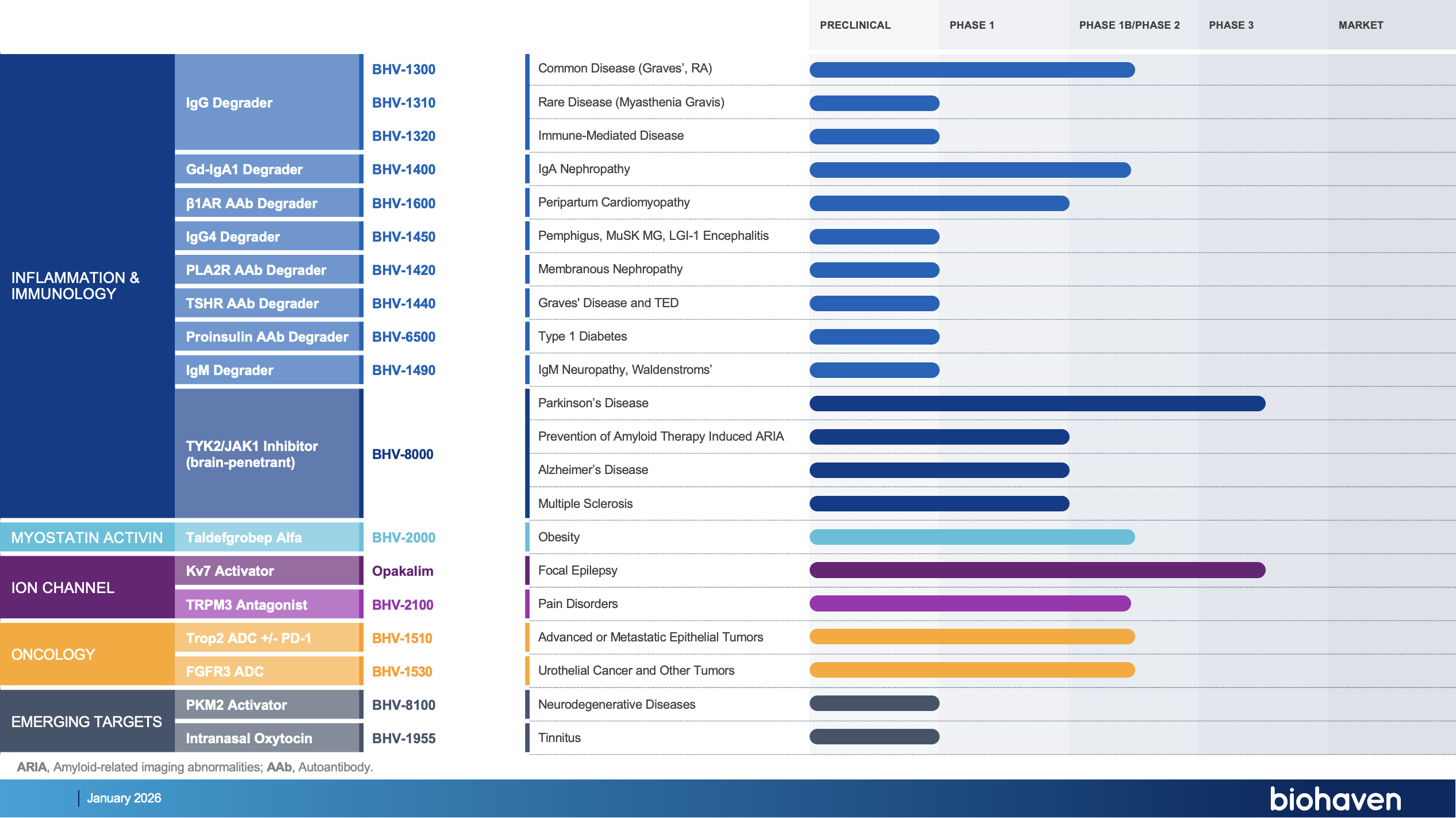This screenshot has height=818, width=1456.
Task: Click the MARKET column header
Action: (1360, 25)
